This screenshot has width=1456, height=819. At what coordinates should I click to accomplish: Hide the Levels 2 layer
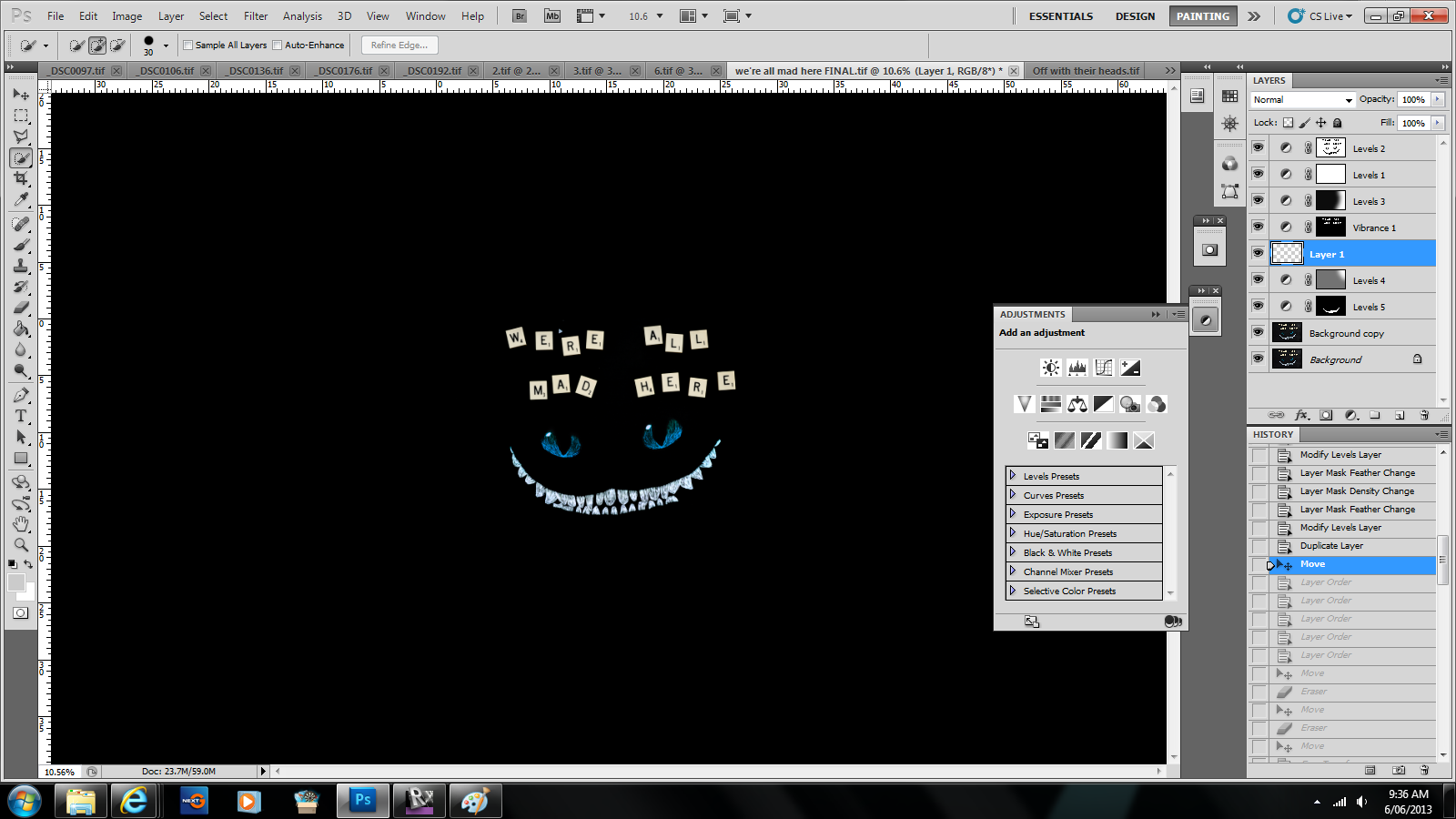click(x=1259, y=147)
